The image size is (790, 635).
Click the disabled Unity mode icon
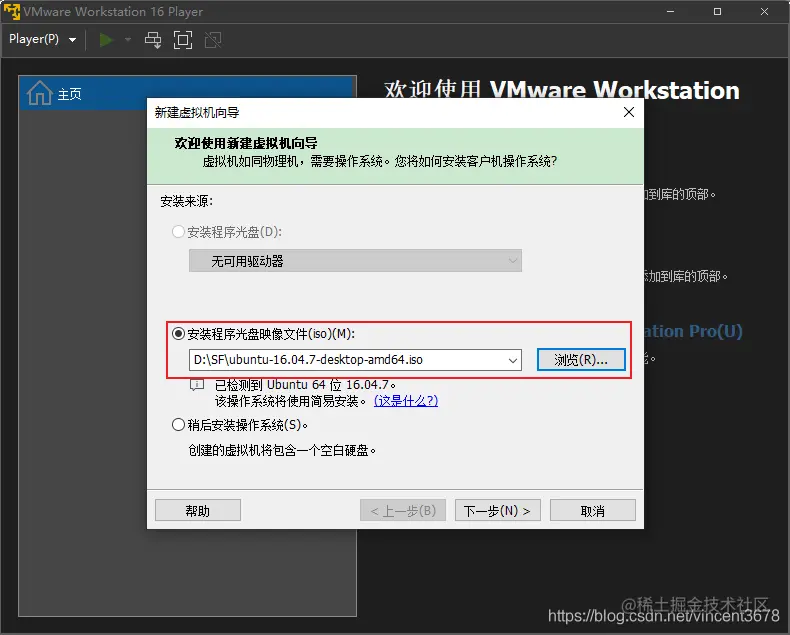coord(213,40)
